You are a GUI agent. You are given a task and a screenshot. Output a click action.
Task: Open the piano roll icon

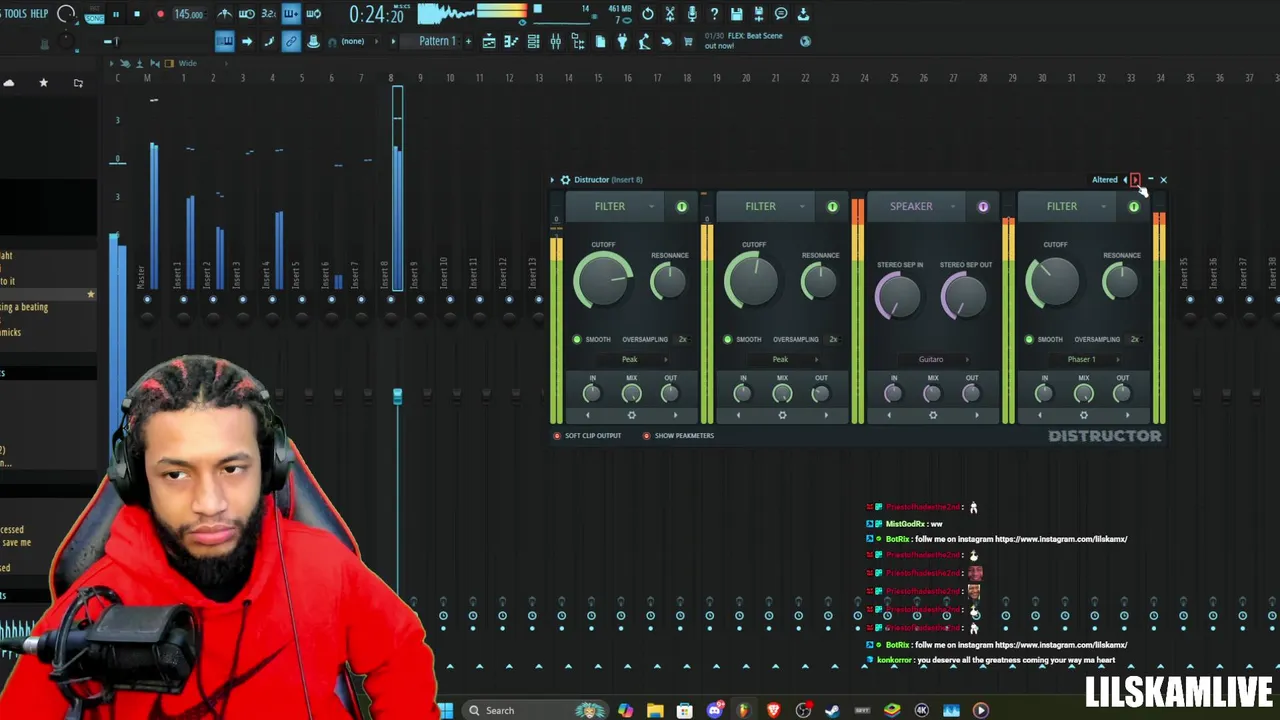click(x=511, y=41)
